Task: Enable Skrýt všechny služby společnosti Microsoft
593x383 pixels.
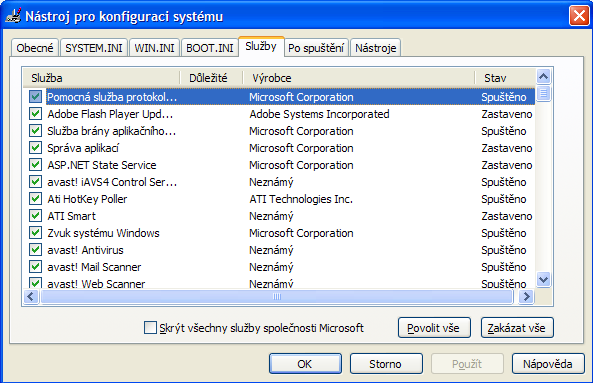Action: tap(150, 327)
